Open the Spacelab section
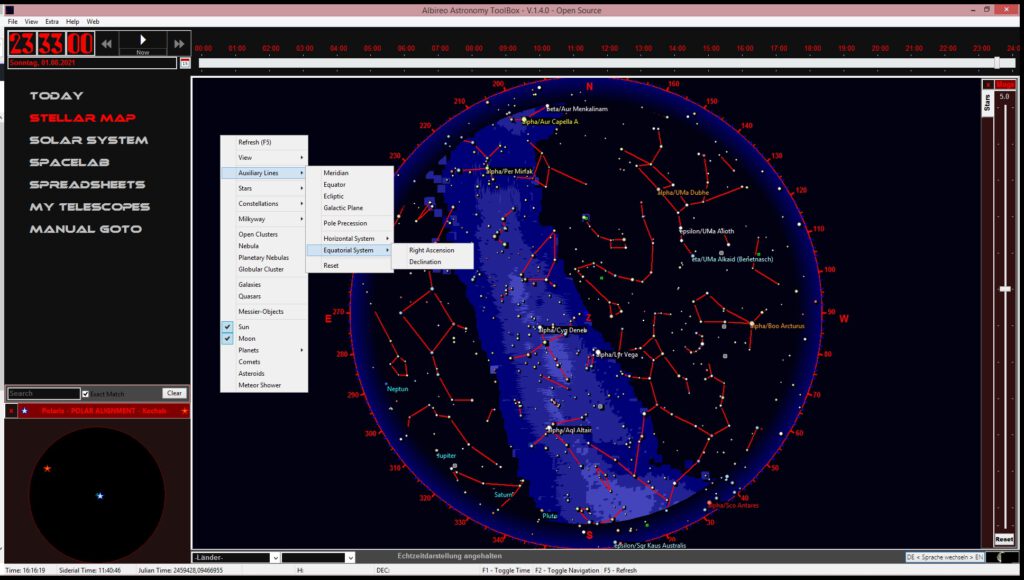The image size is (1024, 580). pyautogui.click(x=69, y=162)
